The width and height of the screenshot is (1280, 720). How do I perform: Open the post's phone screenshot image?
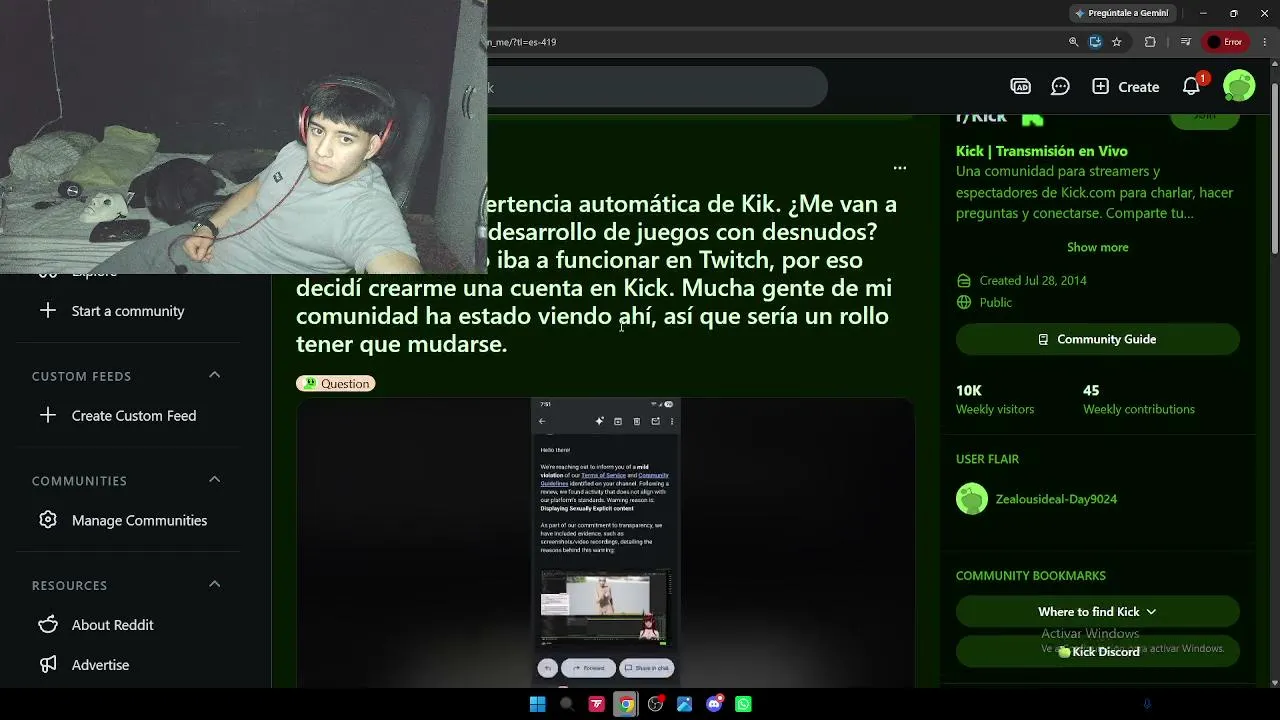click(605, 541)
